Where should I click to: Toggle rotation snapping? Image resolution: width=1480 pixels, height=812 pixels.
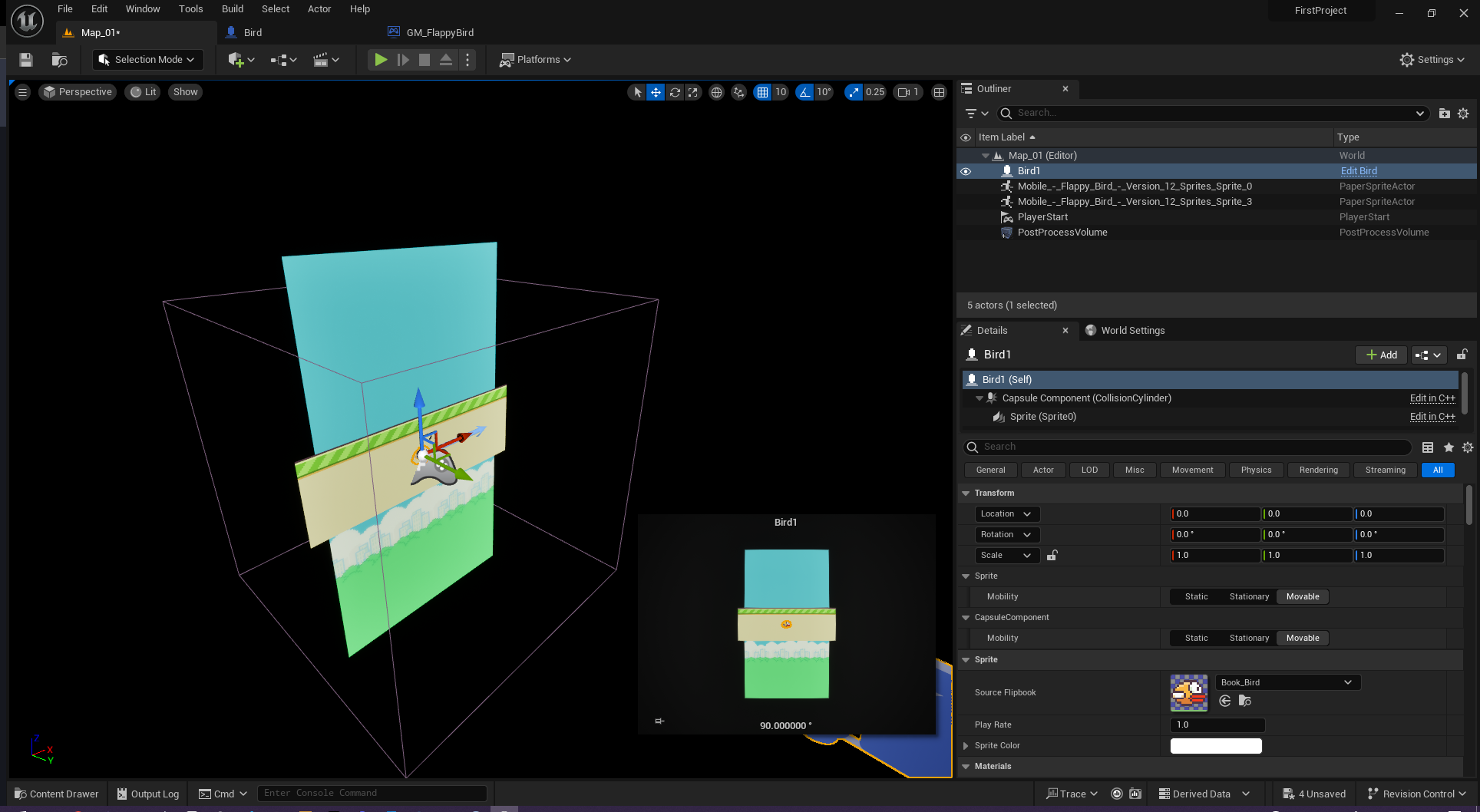point(804,92)
